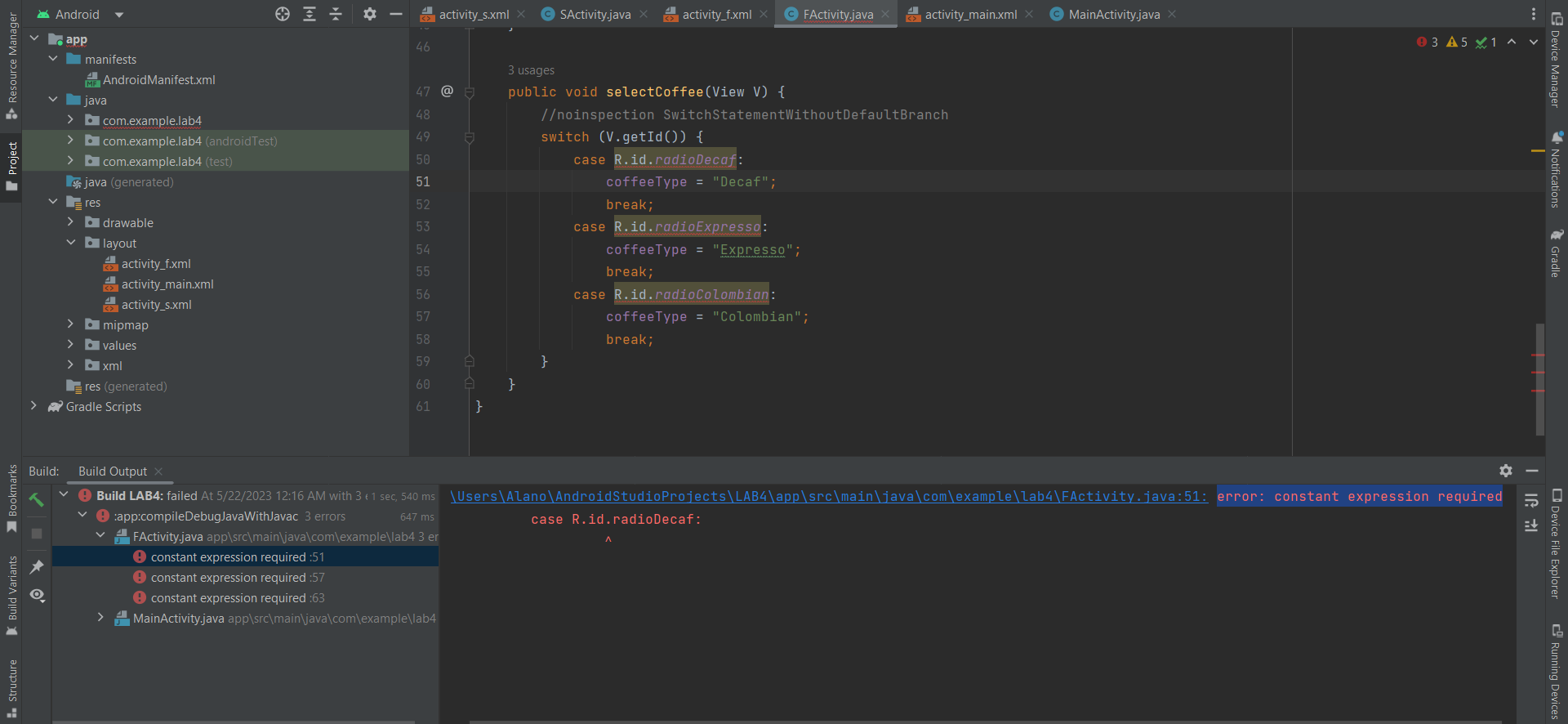The image size is (1568, 724).
Task: Open the Bookmarks tool window
Action: tap(11, 498)
